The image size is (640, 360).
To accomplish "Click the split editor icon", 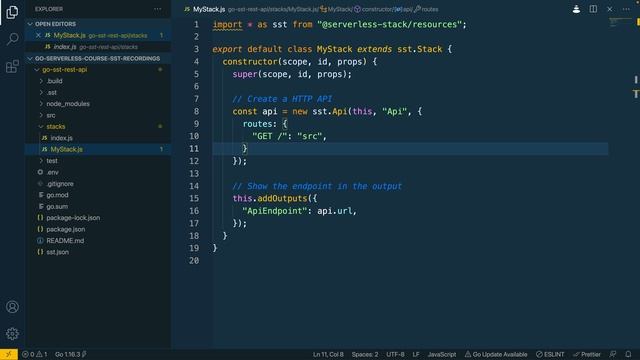I will pos(593,9).
